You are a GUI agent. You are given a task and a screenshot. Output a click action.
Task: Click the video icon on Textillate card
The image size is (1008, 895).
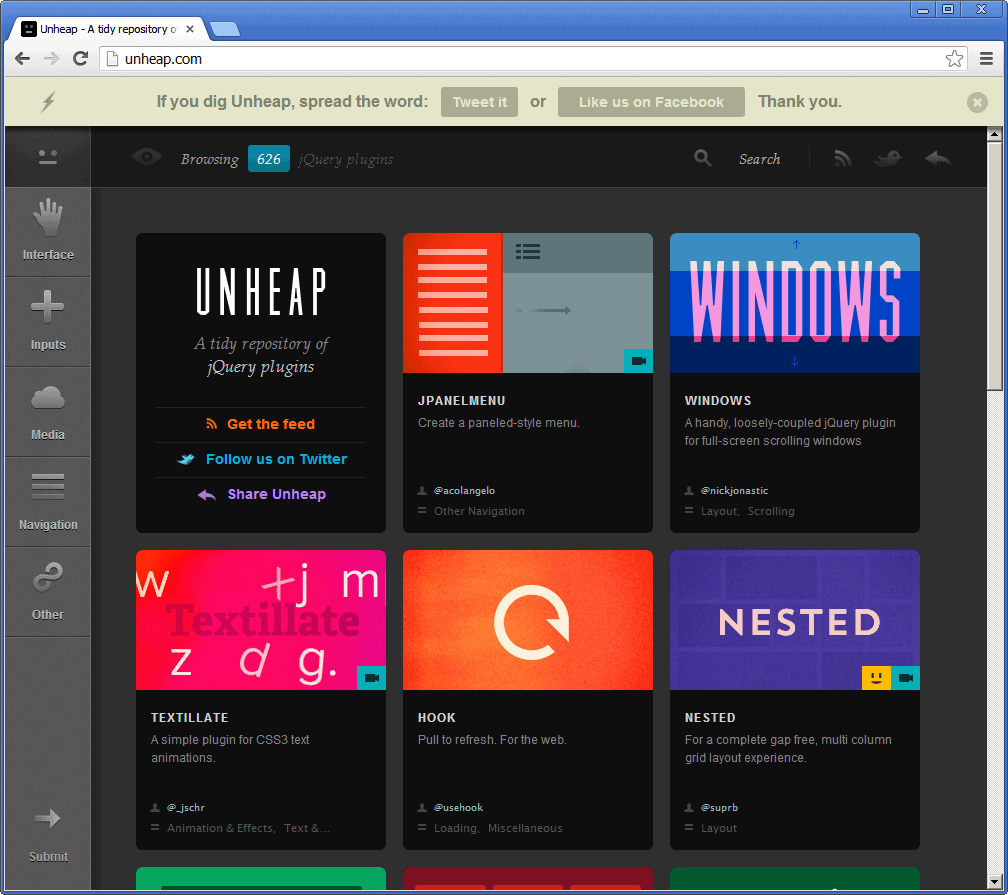click(x=372, y=678)
